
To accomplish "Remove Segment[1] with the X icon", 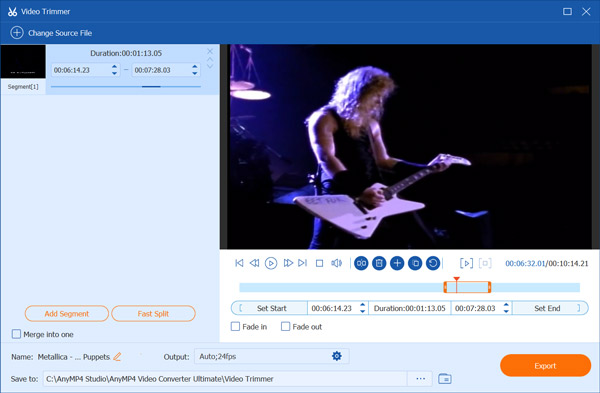I will [210, 51].
